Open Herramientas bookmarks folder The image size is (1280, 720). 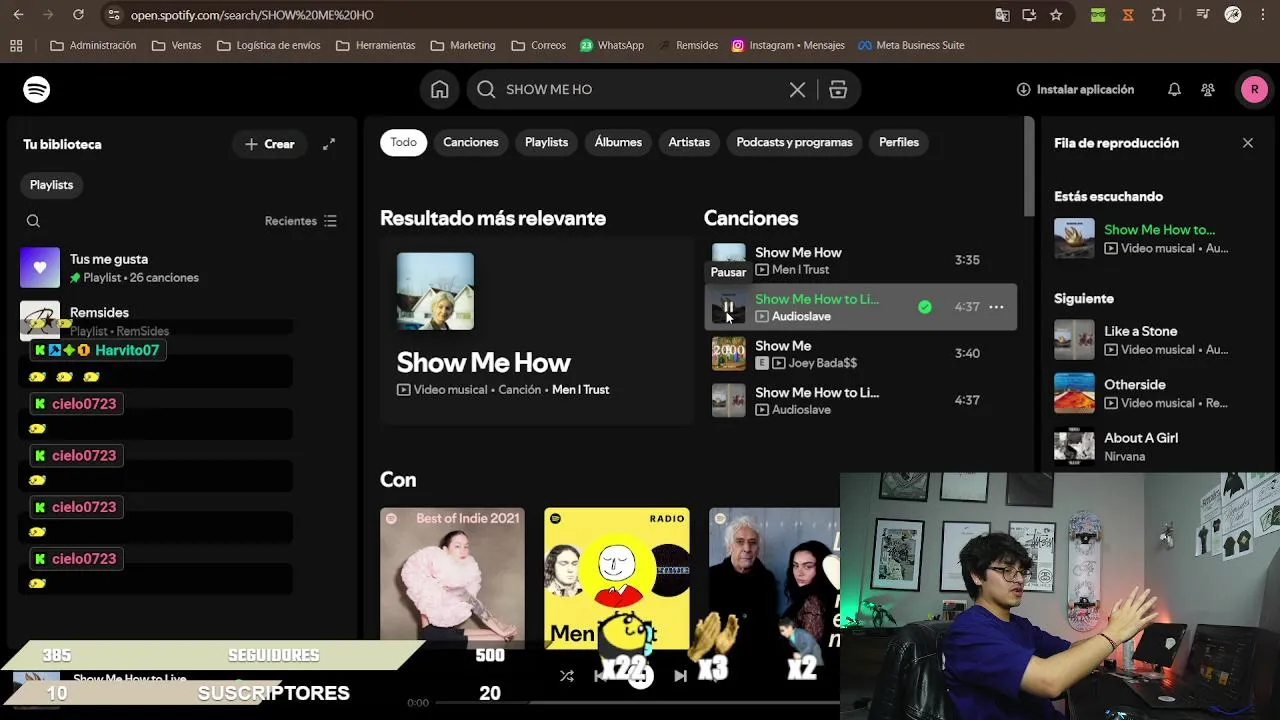pyautogui.click(x=375, y=45)
